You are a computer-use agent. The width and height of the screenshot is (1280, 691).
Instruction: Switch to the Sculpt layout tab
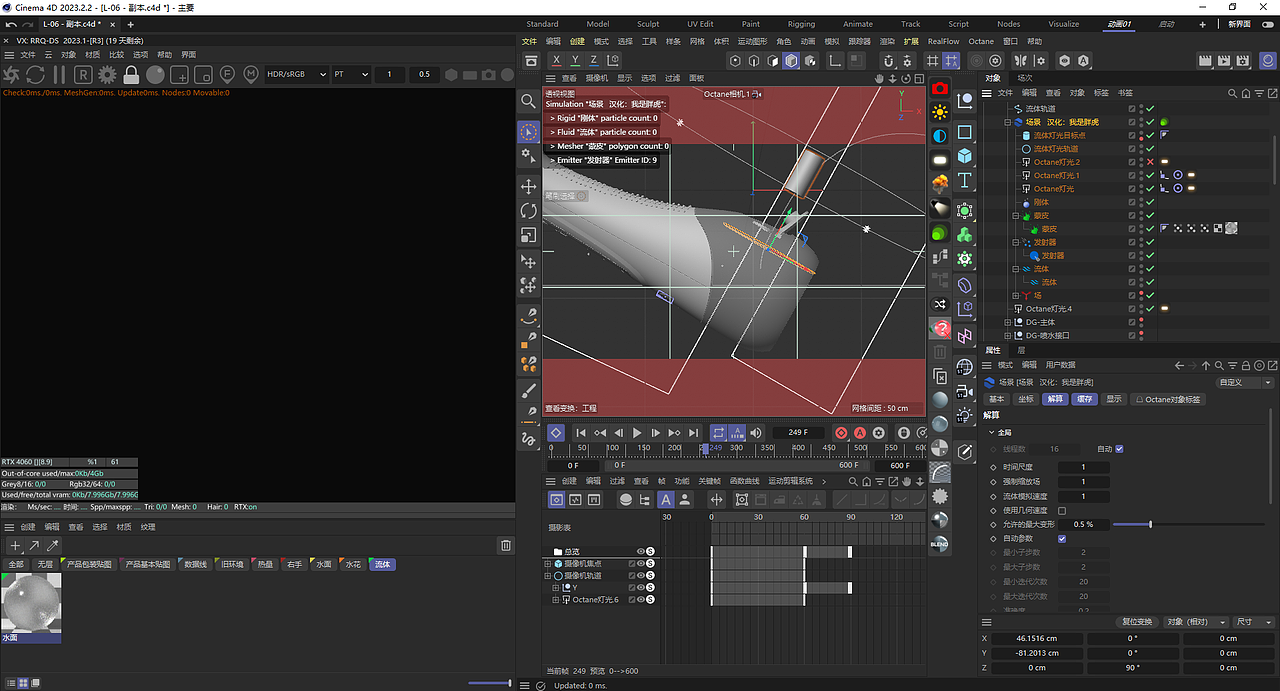[648, 24]
